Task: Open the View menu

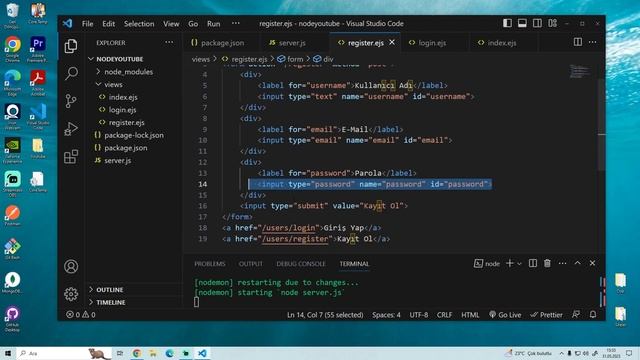Action: (171, 24)
